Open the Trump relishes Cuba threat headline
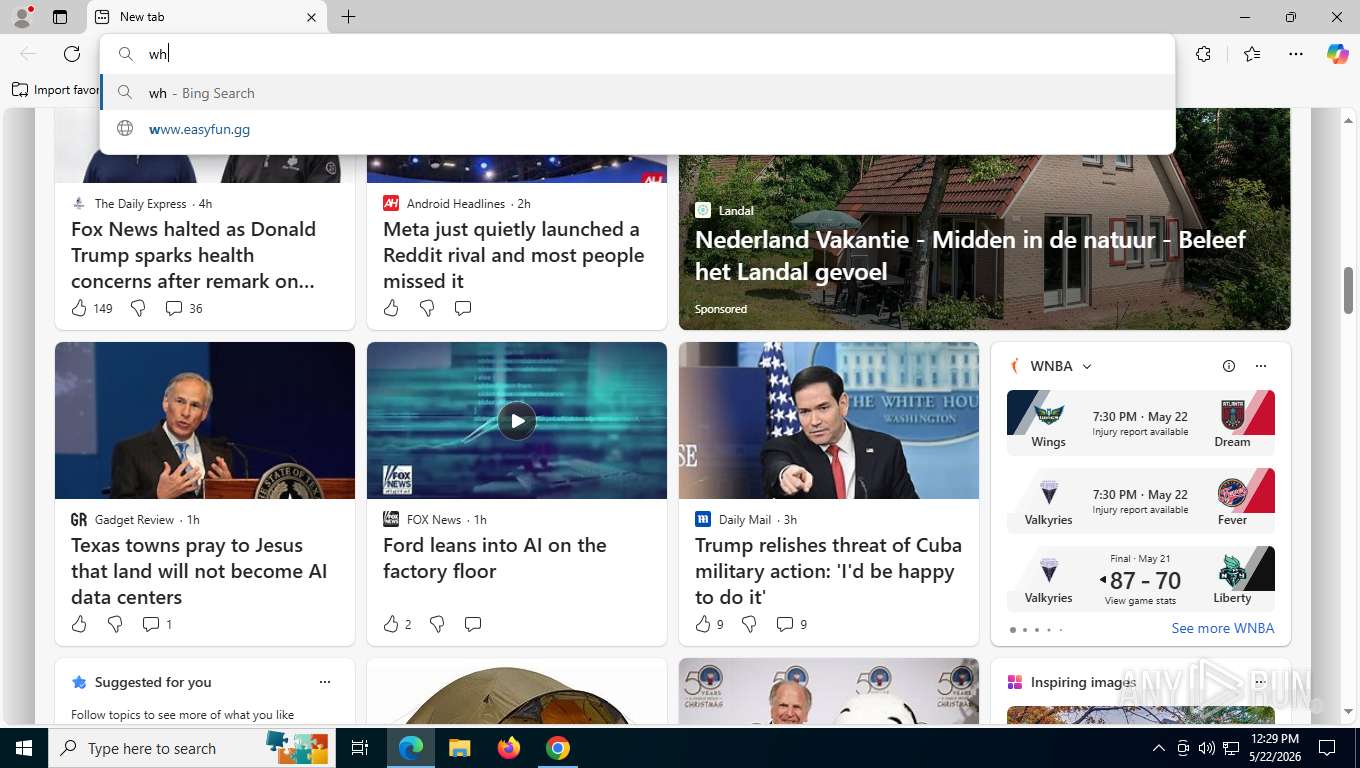The width and height of the screenshot is (1360, 768). tap(828, 571)
